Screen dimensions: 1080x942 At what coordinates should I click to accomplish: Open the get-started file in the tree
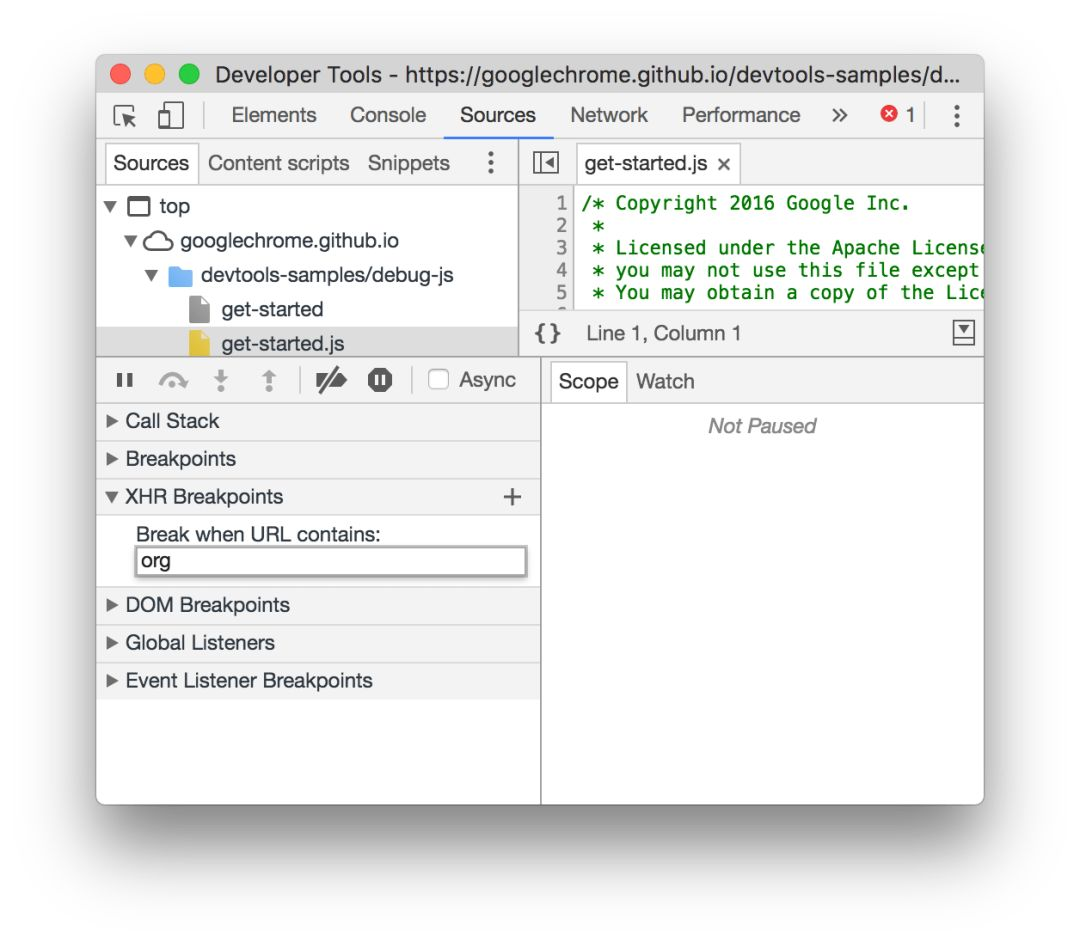click(x=272, y=309)
